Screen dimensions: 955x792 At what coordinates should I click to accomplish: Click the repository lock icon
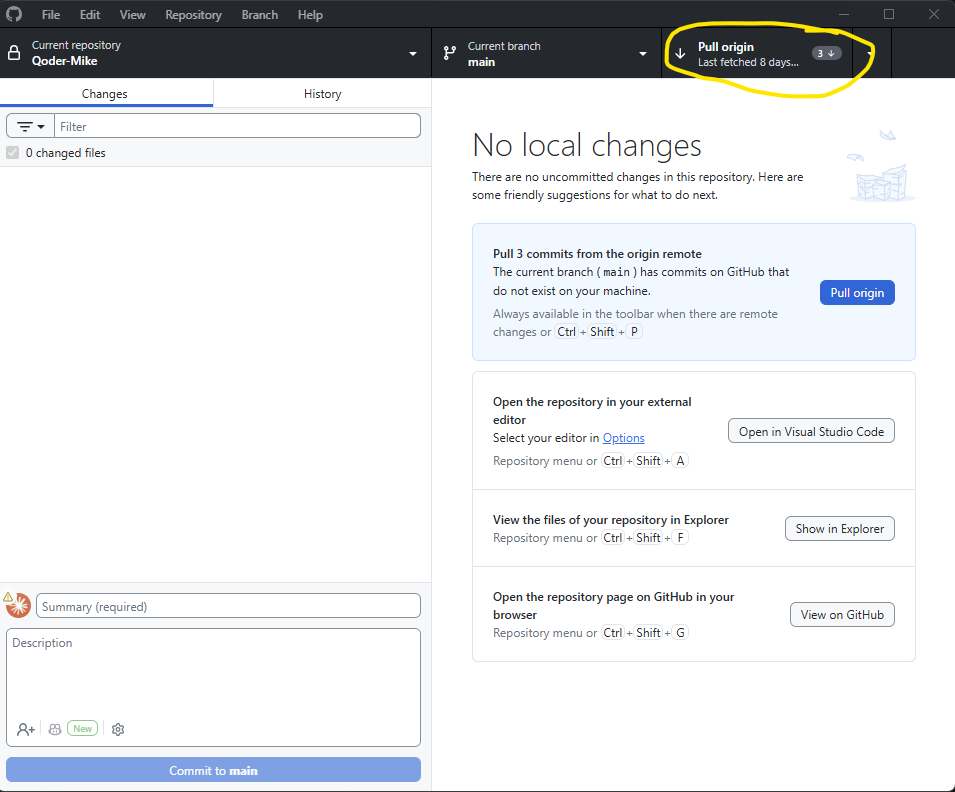[14, 54]
